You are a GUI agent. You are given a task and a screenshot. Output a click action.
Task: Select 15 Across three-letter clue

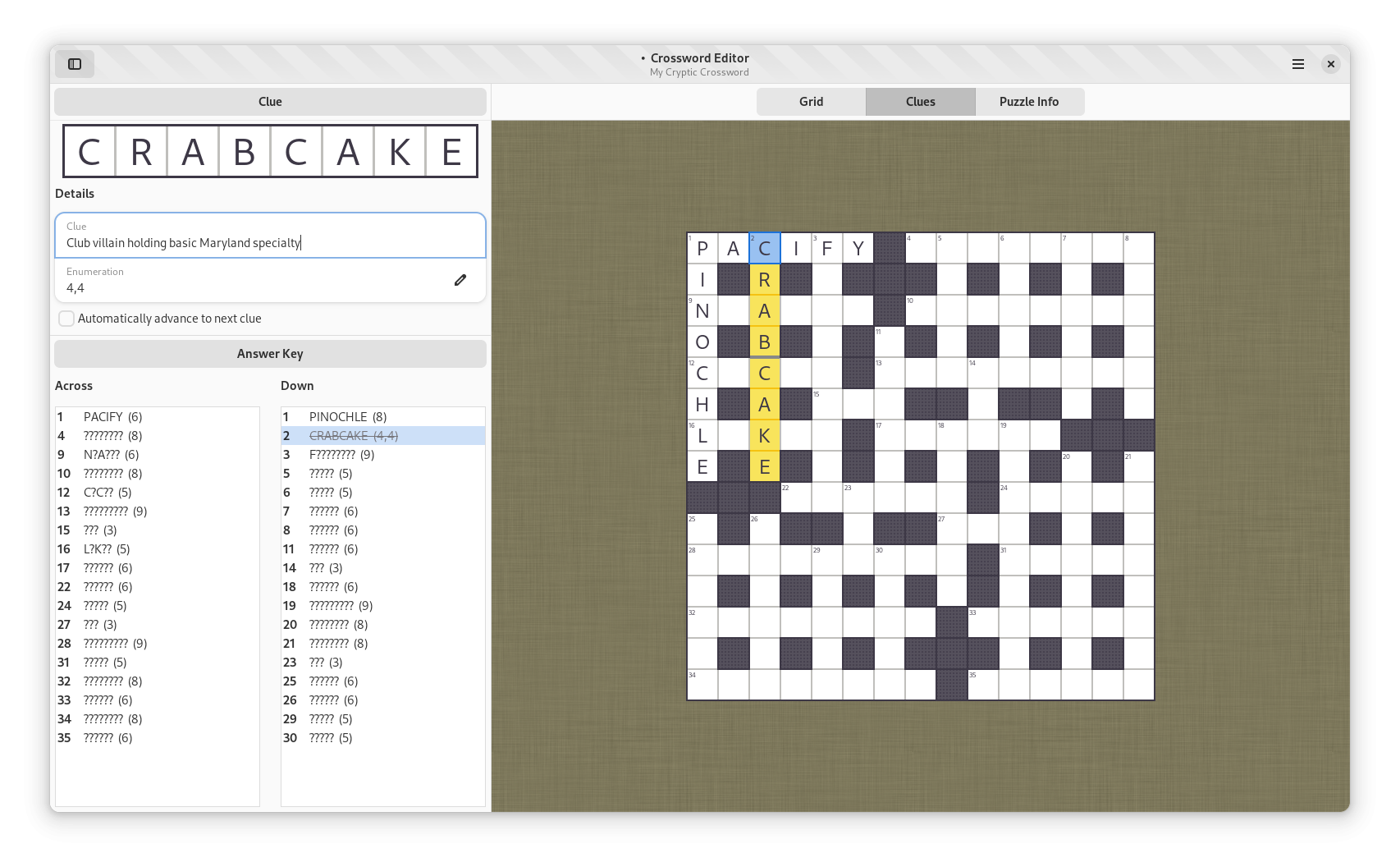tap(158, 530)
